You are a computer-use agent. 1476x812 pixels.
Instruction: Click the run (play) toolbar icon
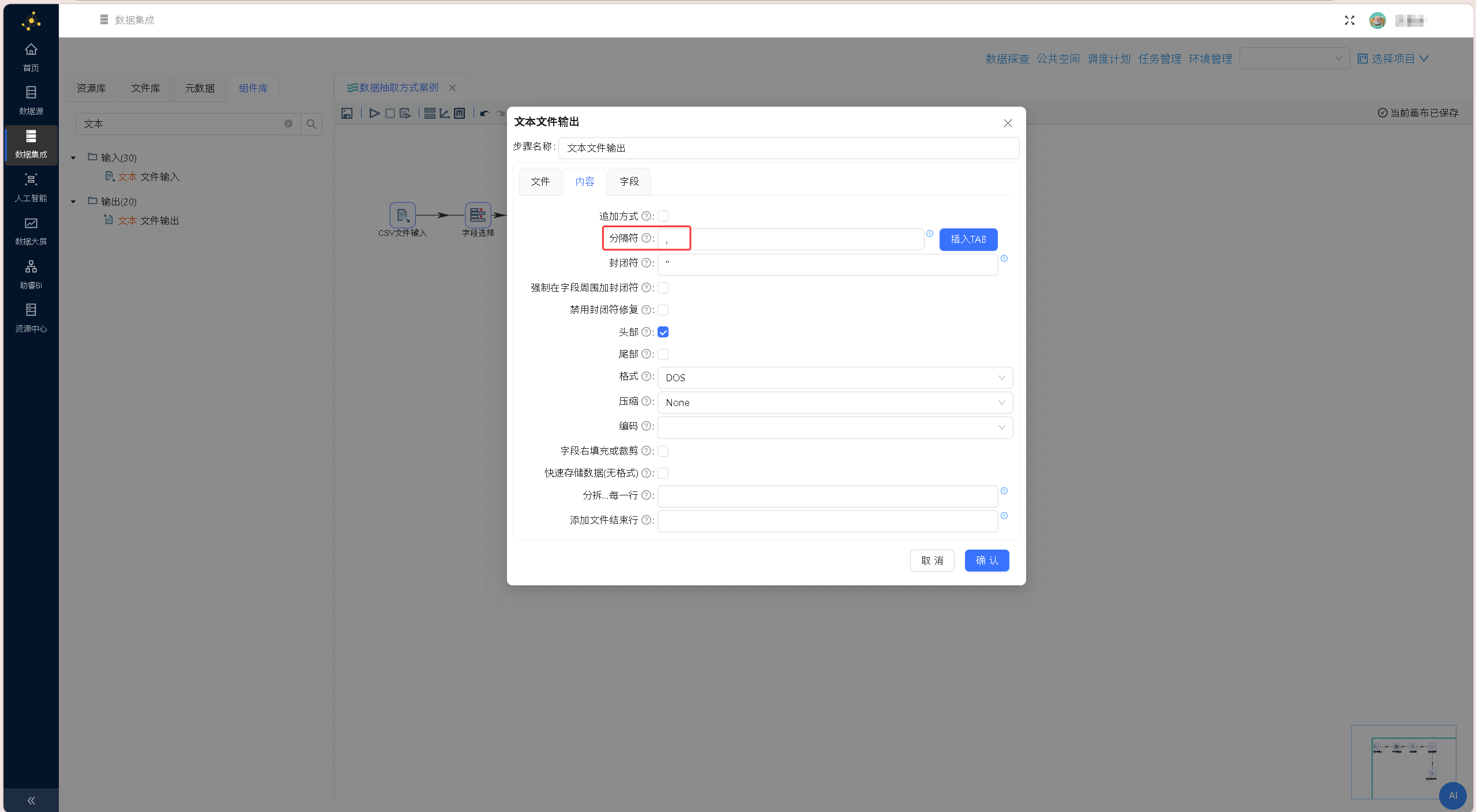pos(374,113)
